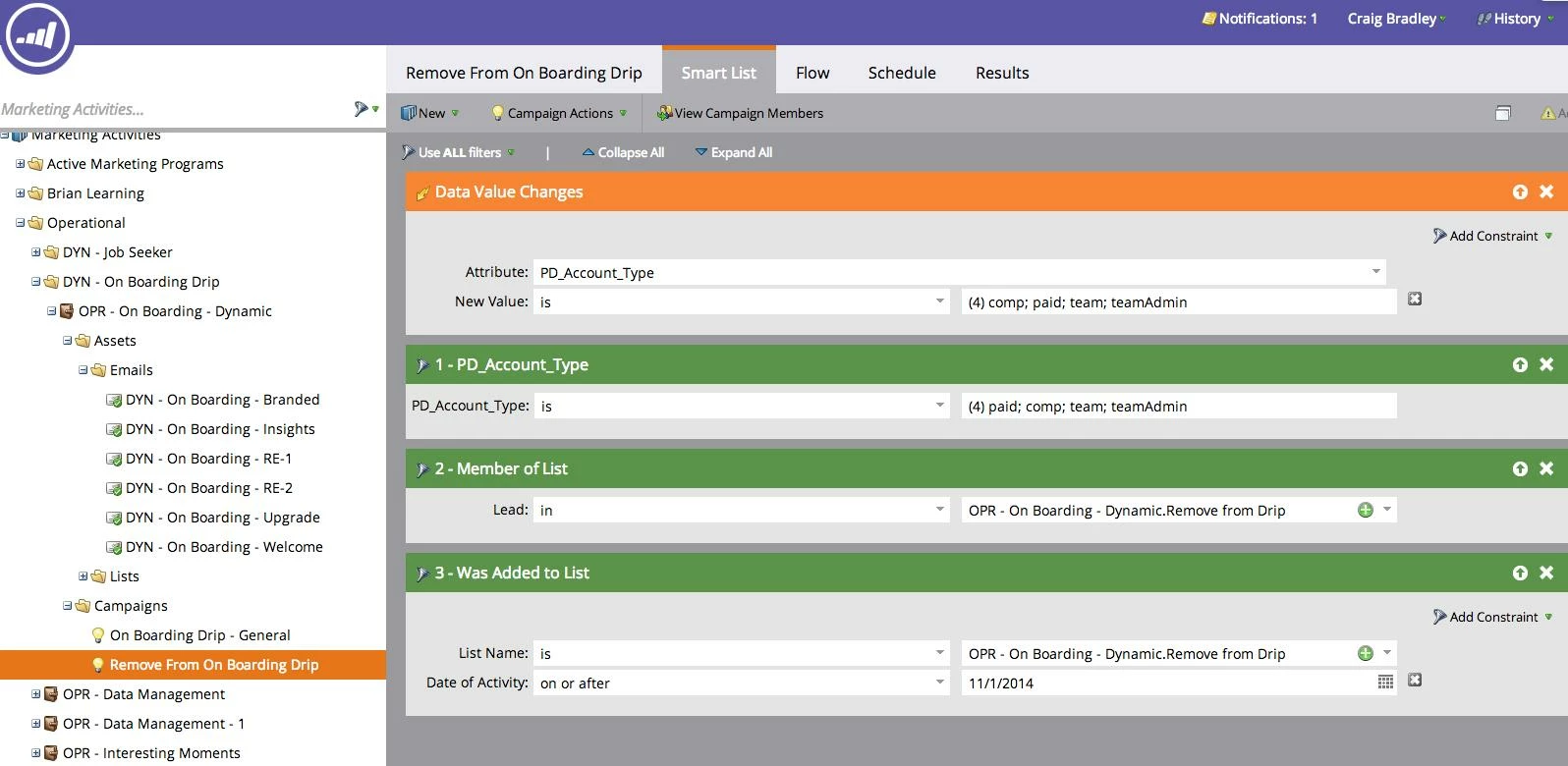Viewport: 1568px width, 766px height.
Task: Switch to the Schedule tab
Action: [902, 73]
